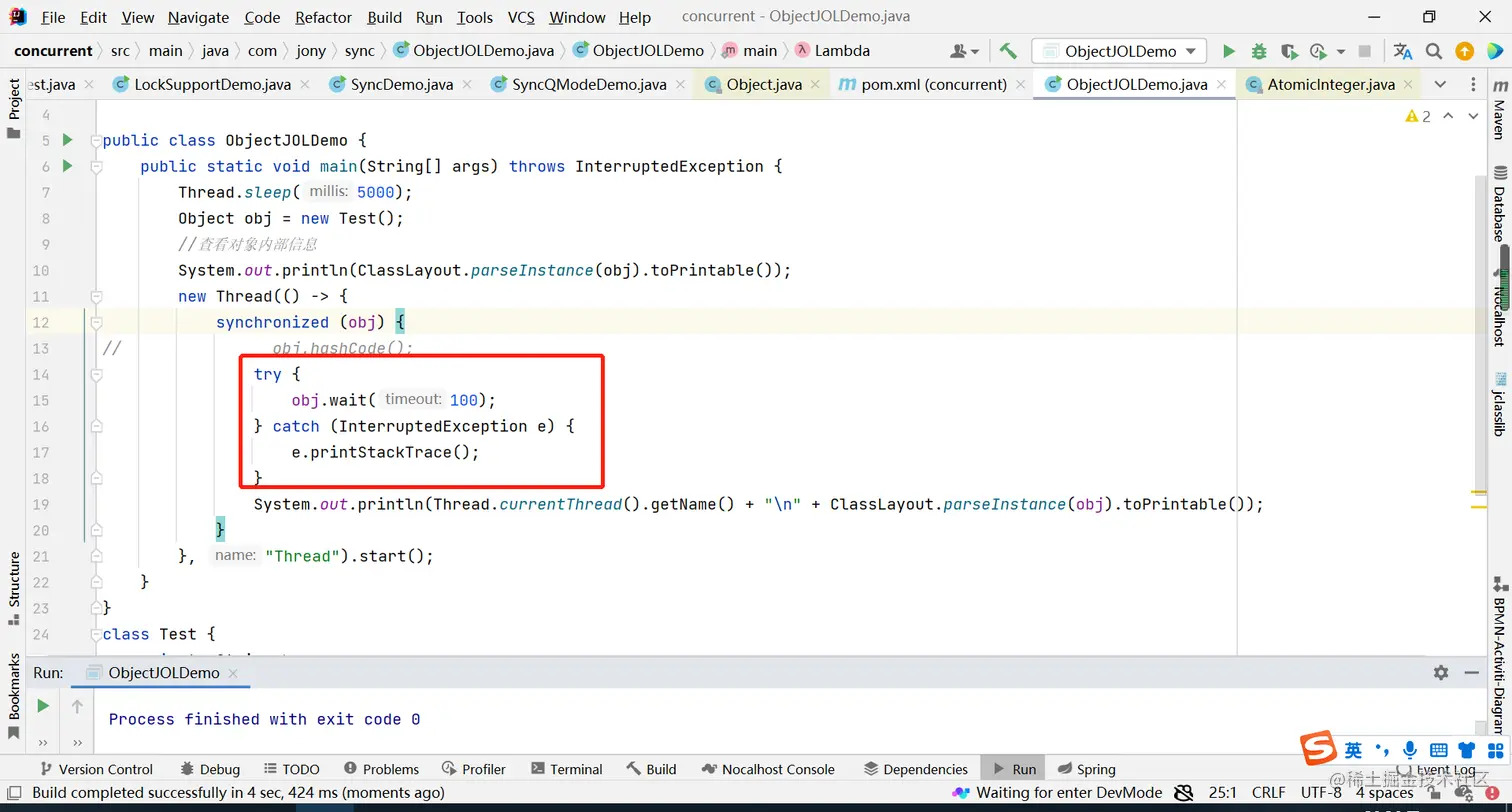Viewport: 1512px width, 812px height.
Task: Open the Terminal tool window
Action: click(566, 769)
